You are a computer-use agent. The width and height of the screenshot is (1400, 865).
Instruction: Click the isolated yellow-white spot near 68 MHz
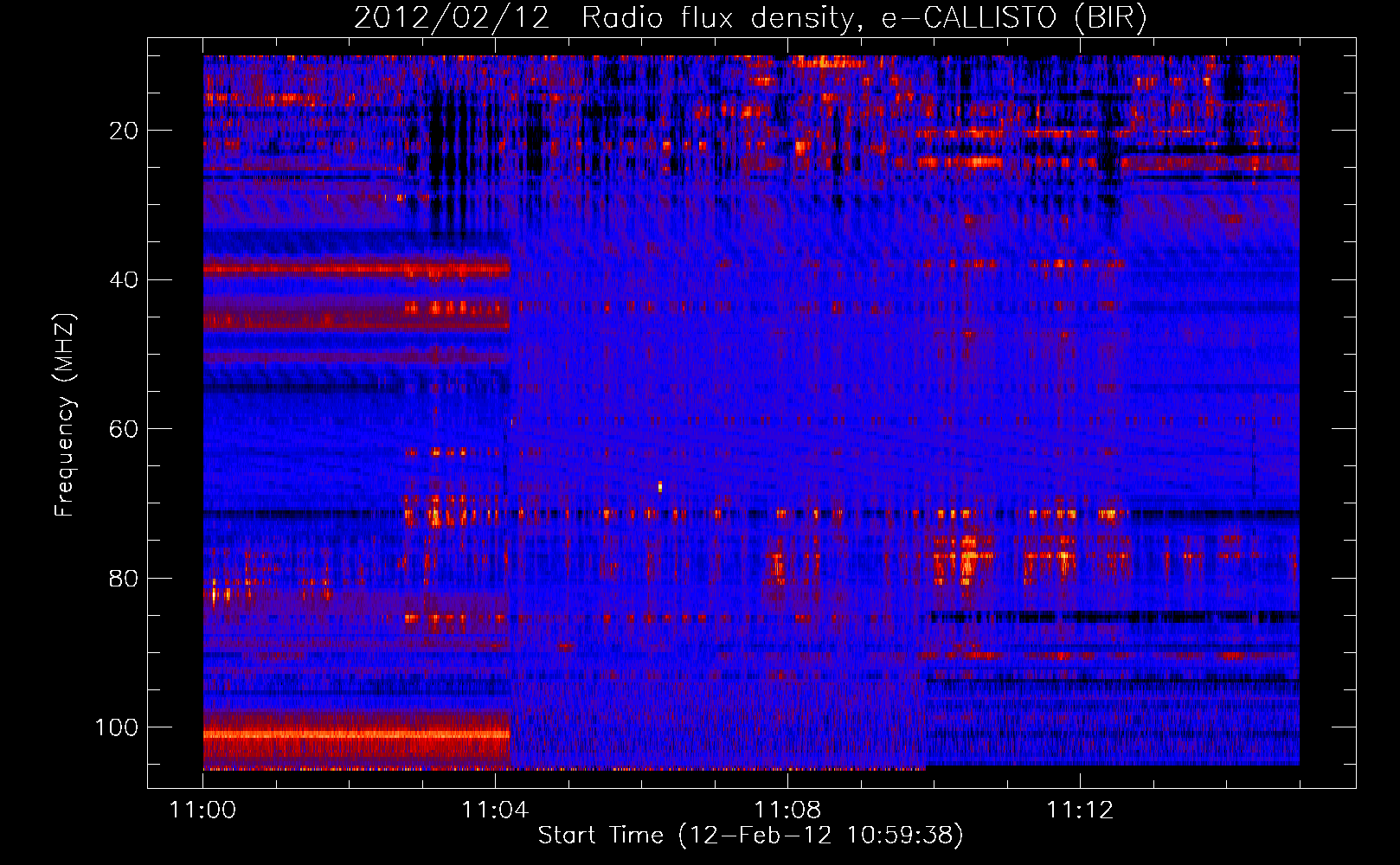[660, 486]
